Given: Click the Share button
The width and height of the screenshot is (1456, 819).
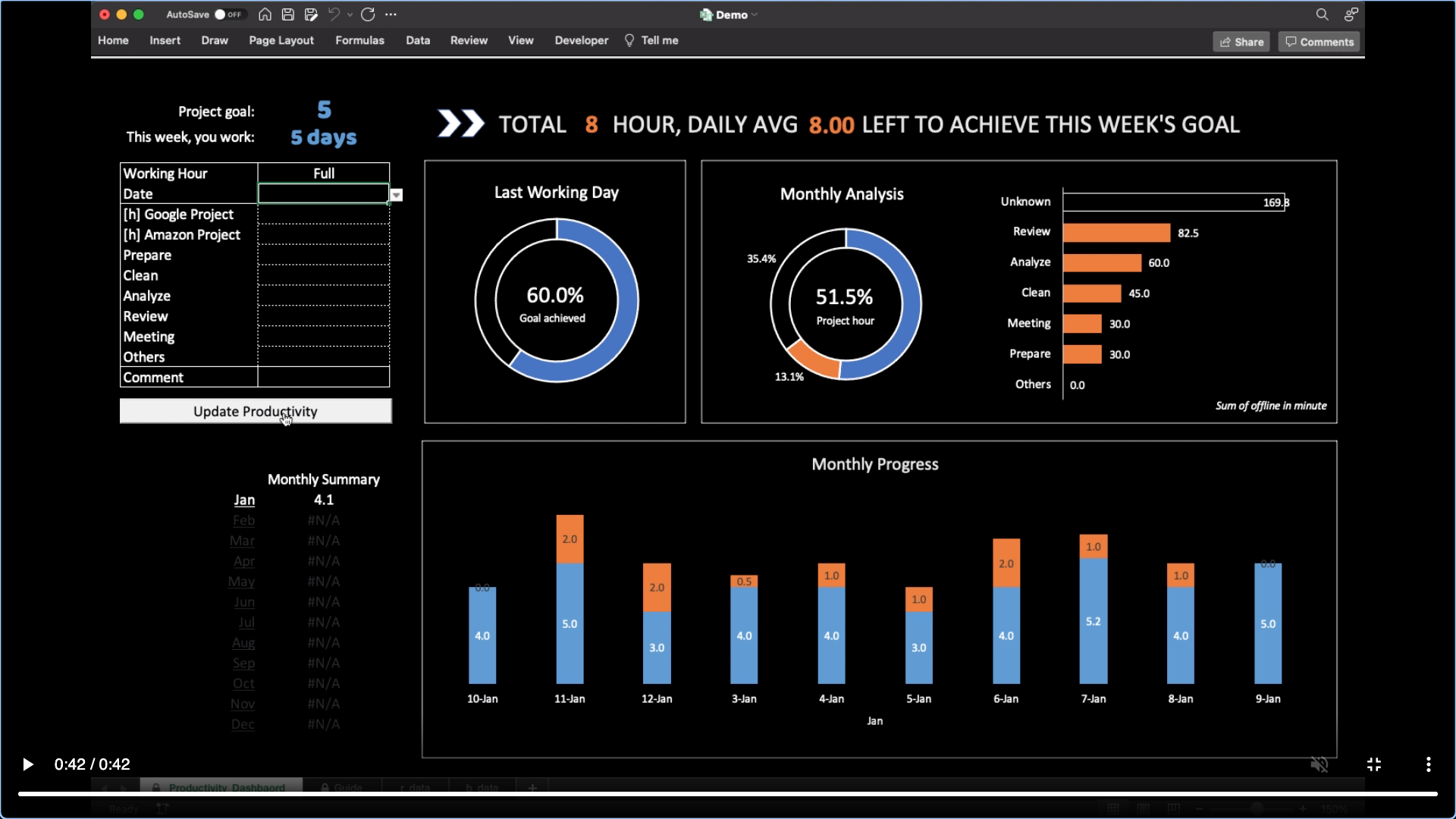Looking at the screenshot, I should (x=1241, y=42).
